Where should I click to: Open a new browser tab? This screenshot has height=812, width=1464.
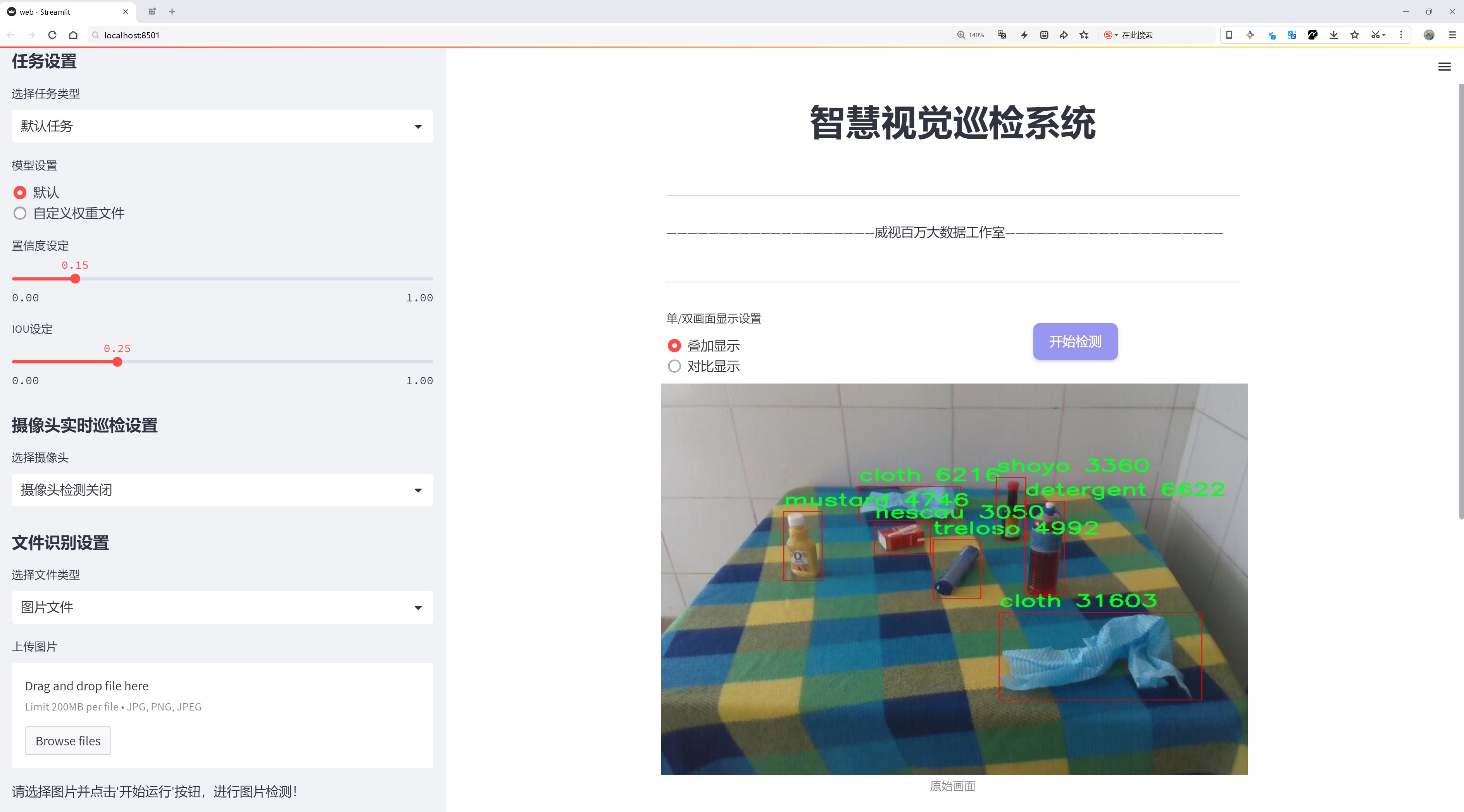(x=172, y=11)
